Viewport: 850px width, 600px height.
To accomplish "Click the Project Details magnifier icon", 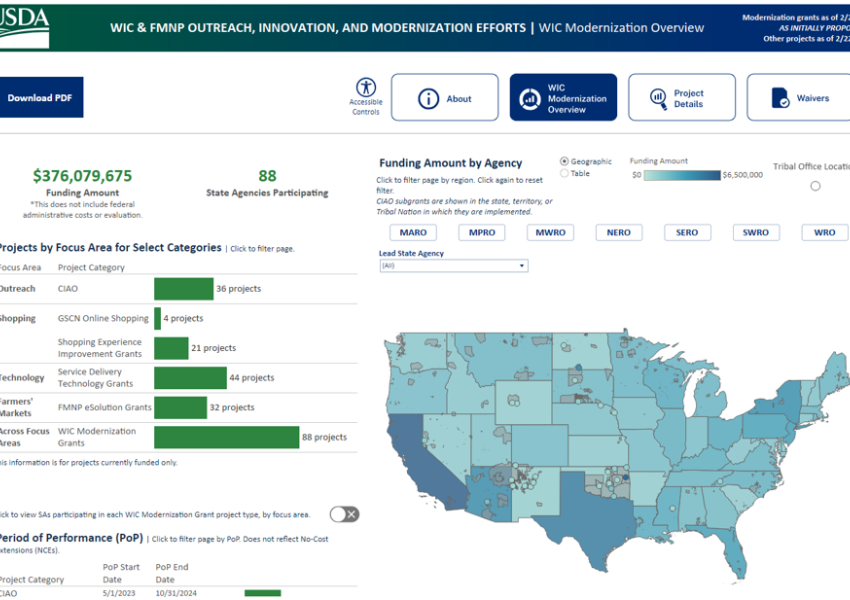I will (659, 99).
